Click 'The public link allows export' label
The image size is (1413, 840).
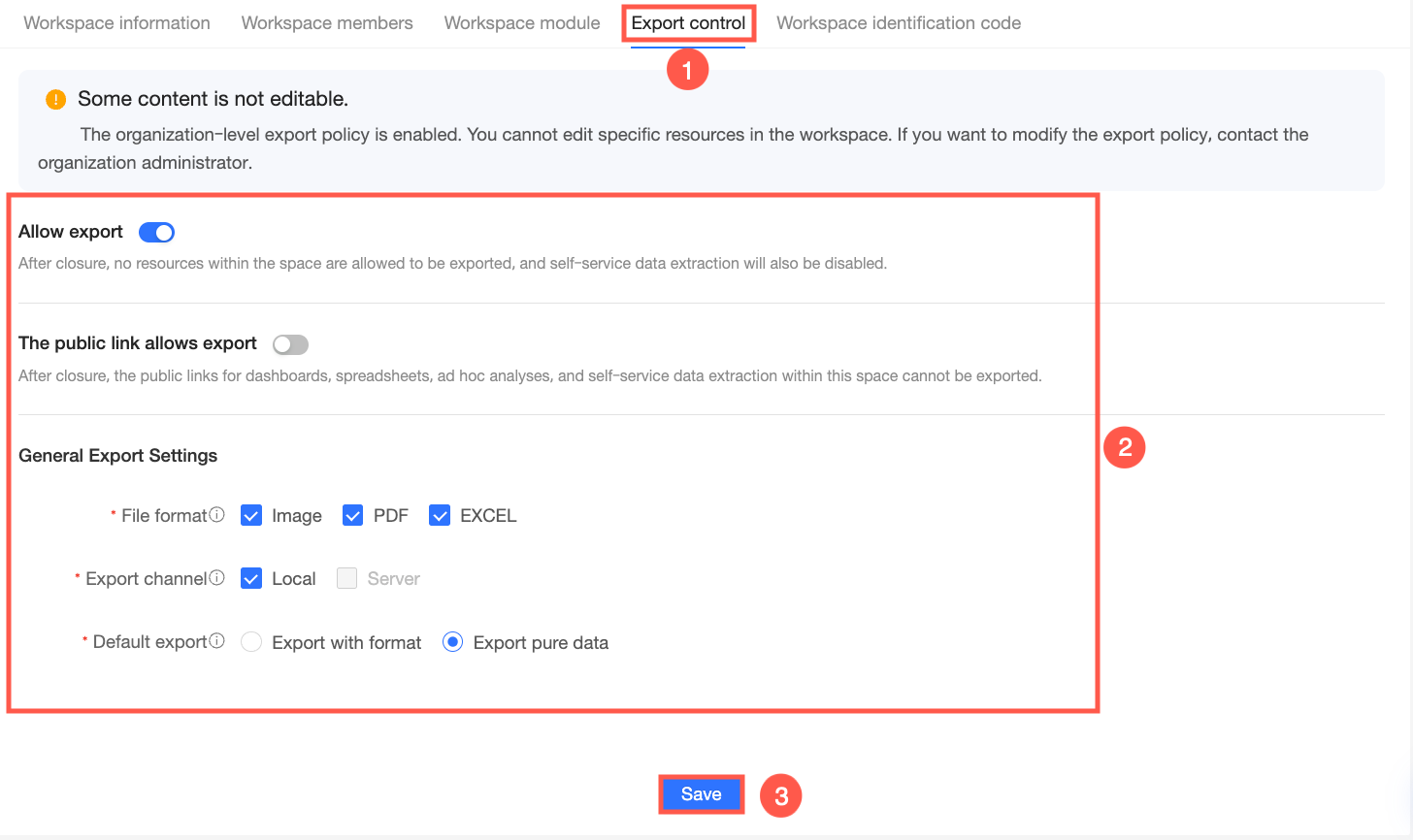138,343
